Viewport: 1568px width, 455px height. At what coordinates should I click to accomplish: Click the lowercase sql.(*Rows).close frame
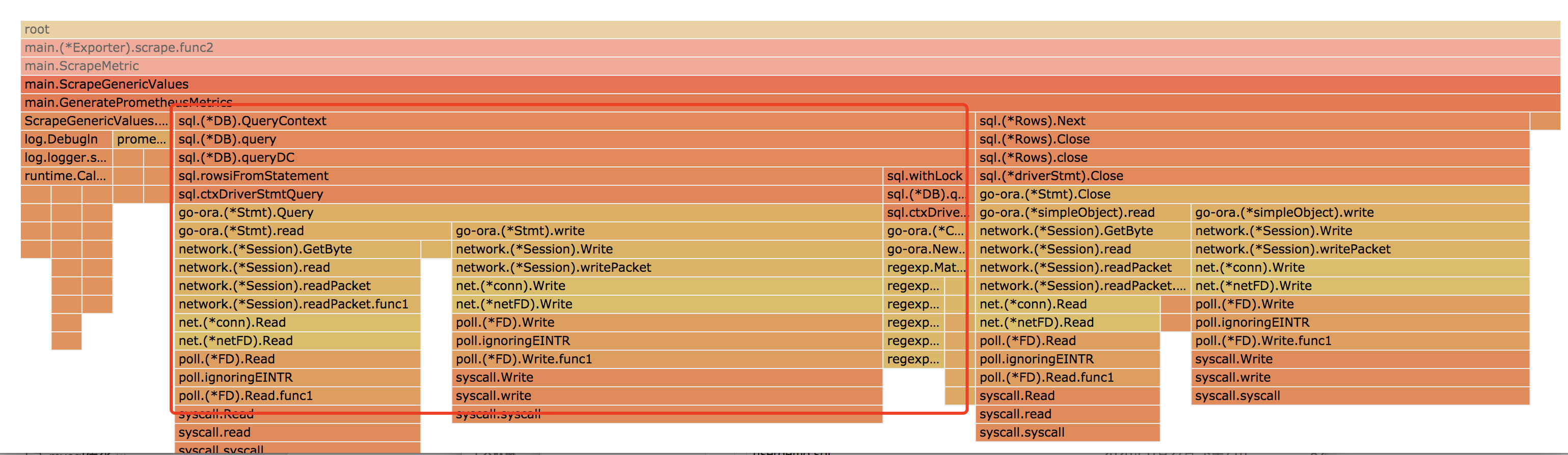pyautogui.click(x=1253, y=157)
